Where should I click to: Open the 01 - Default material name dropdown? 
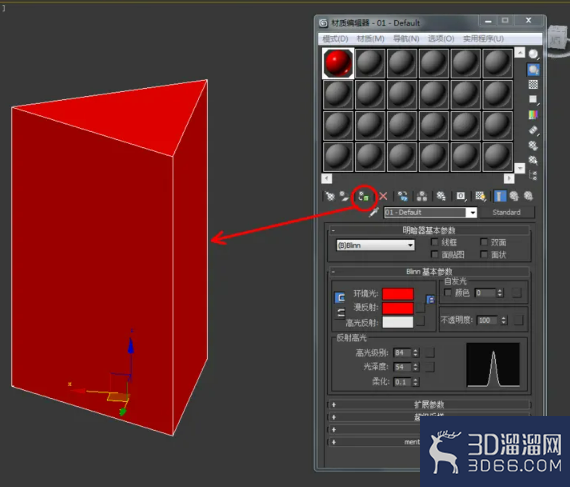[x=472, y=213]
